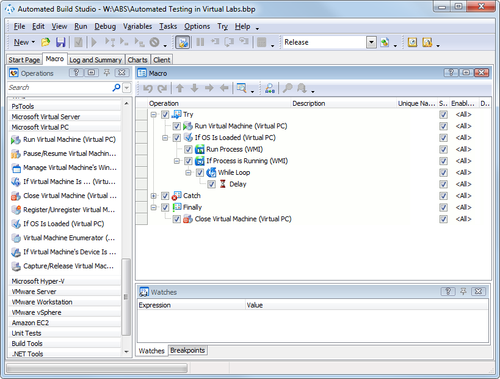Select Capture/Release Virtual Machine operation
Image resolution: width=500 pixels, height=379 pixels.
click(64, 266)
